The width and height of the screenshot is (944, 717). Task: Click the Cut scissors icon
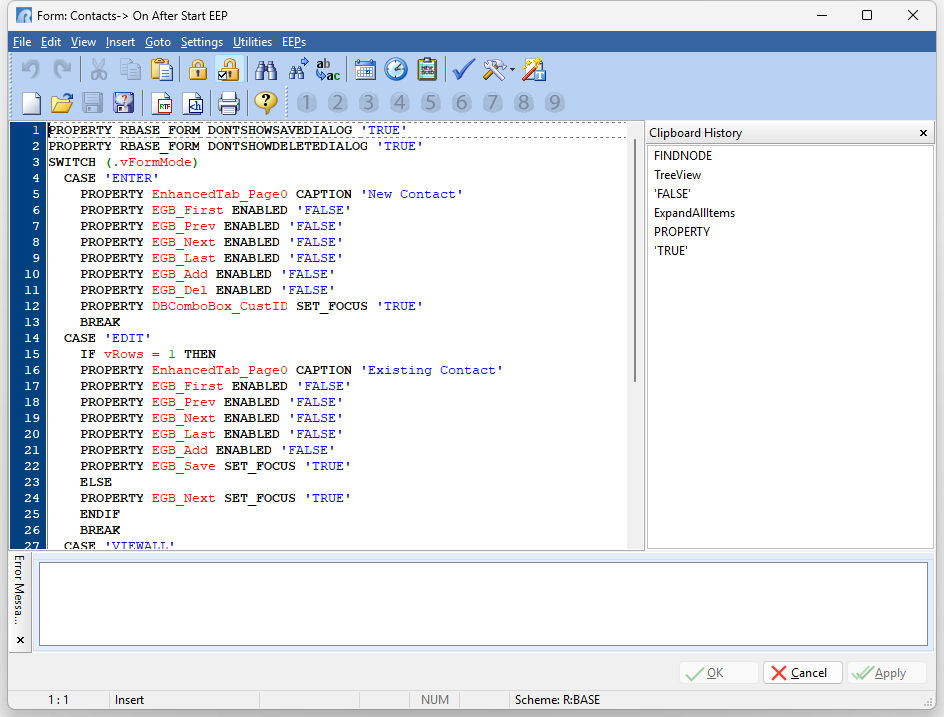click(99, 70)
